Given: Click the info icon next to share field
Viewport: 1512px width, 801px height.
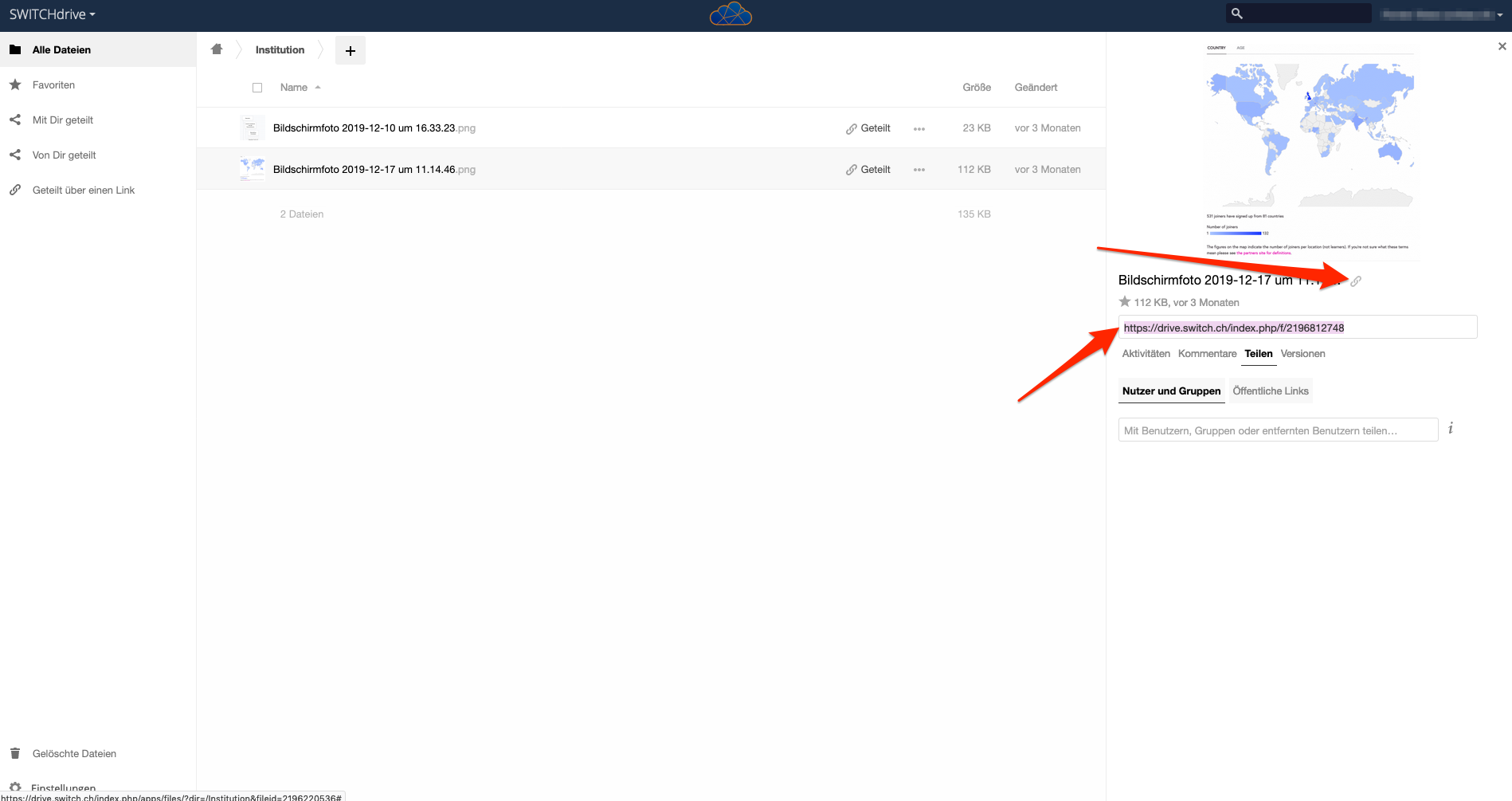Looking at the screenshot, I should click(1451, 429).
